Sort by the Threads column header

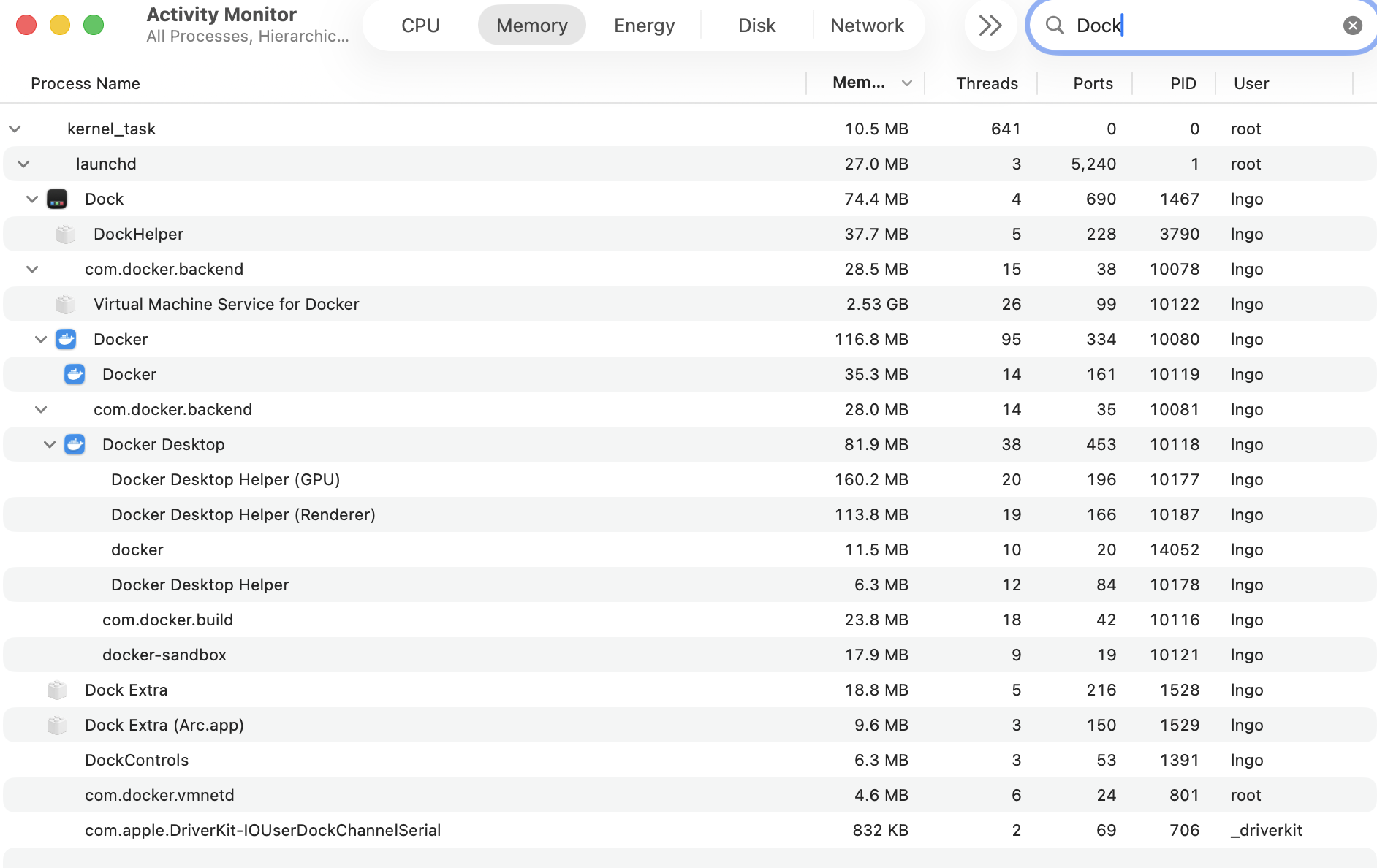986,83
